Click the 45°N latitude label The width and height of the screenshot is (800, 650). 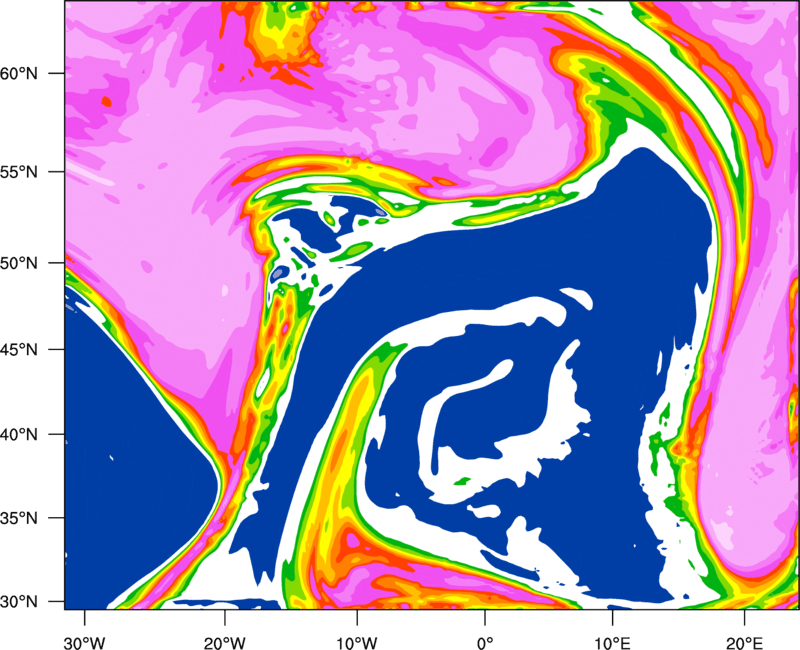19,349
